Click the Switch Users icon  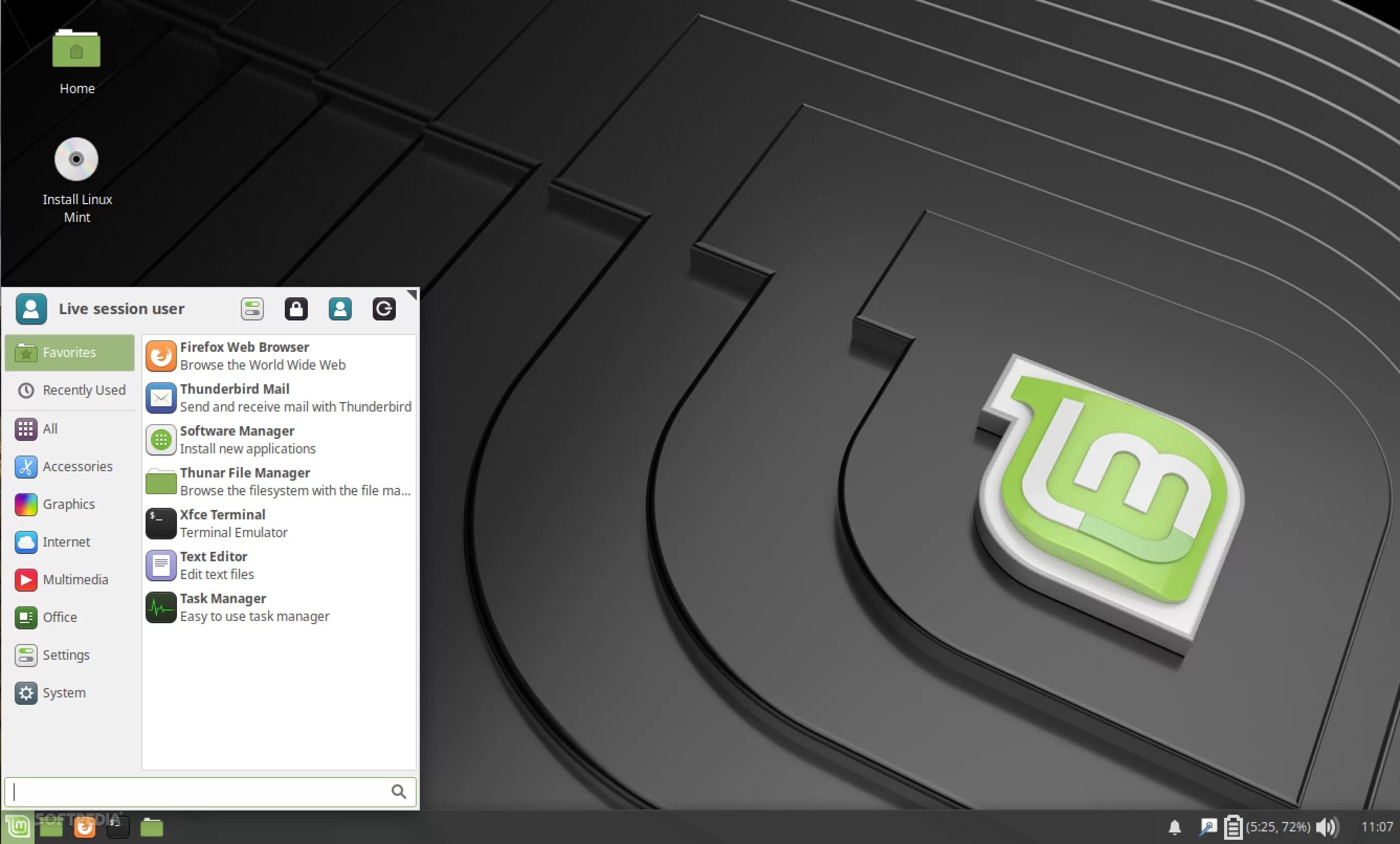[x=340, y=309]
